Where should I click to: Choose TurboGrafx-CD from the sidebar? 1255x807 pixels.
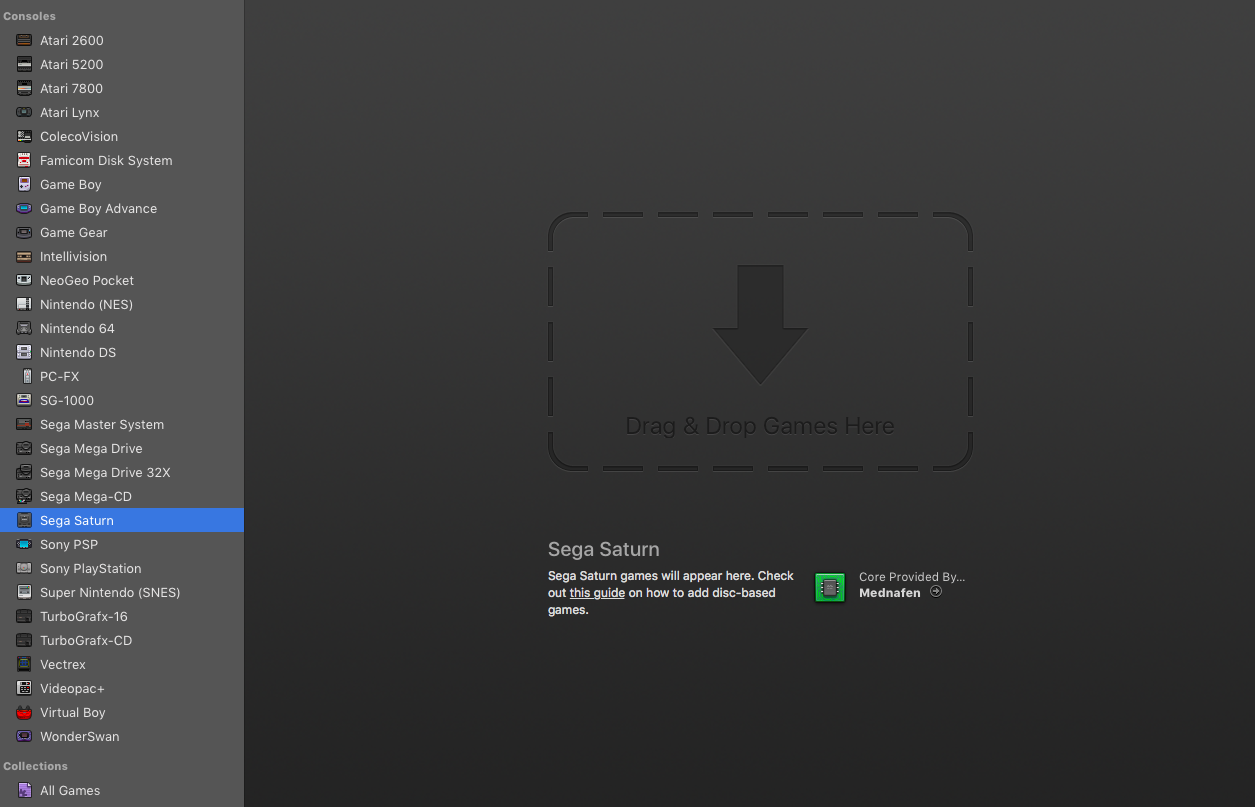pos(122,640)
